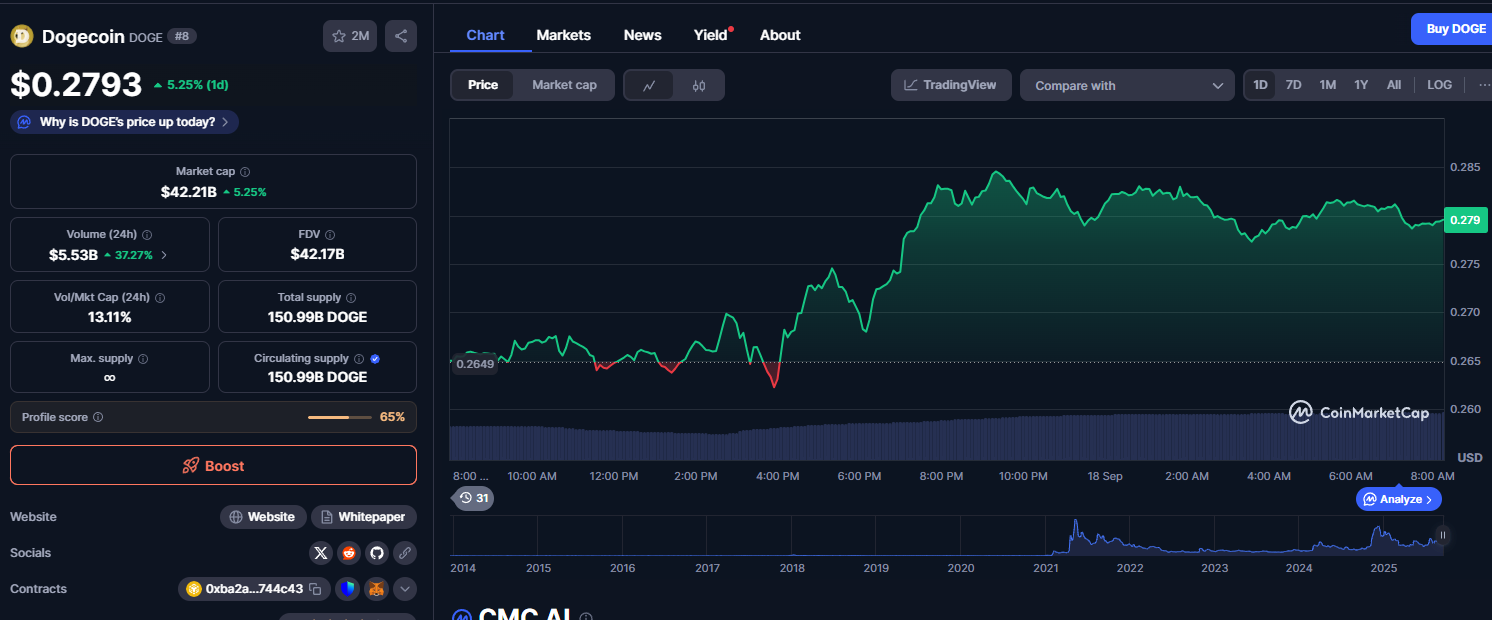Switch to the Chart tab
The height and width of the screenshot is (620, 1492).
coord(485,35)
